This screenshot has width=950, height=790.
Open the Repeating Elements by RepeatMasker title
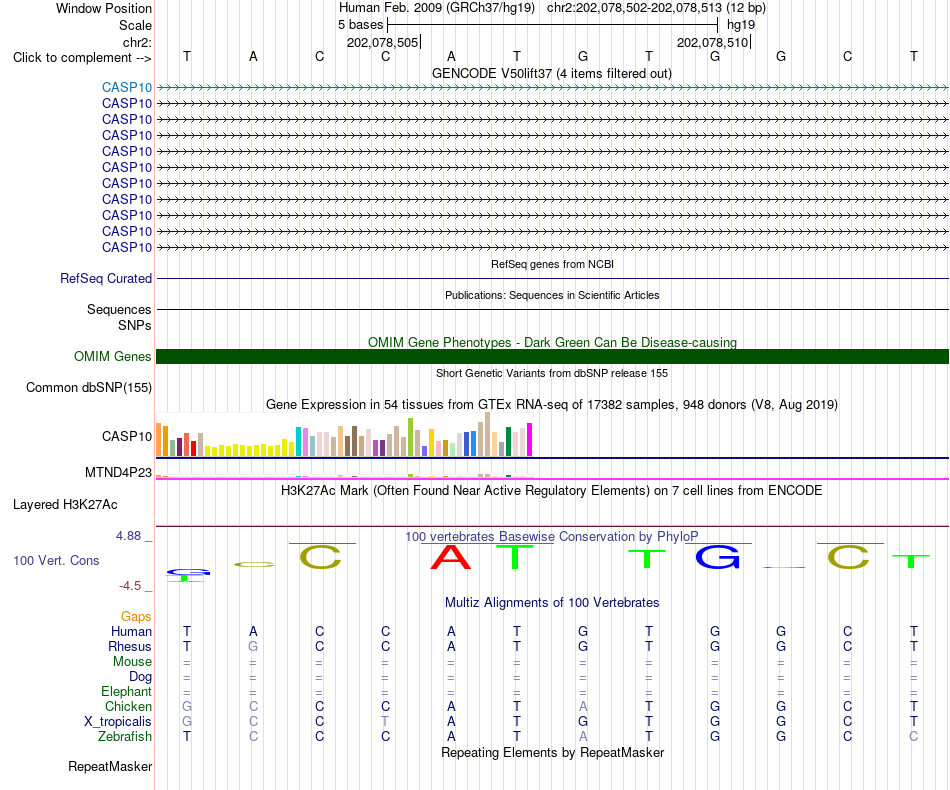tap(552, 752)
